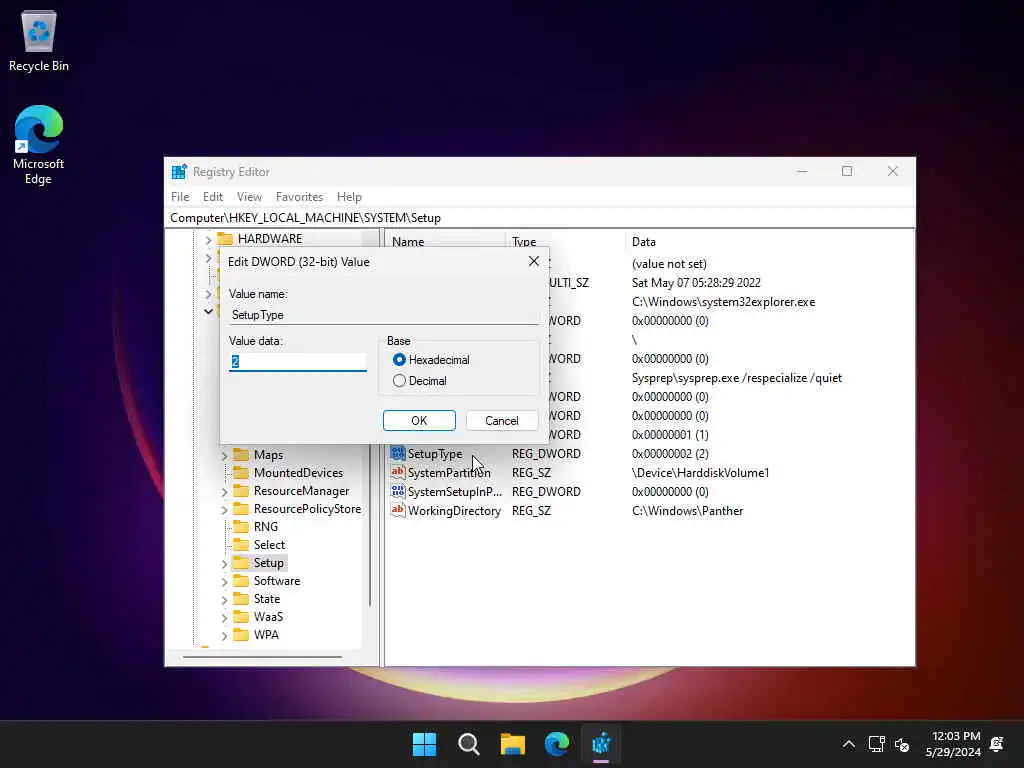Expand the WaaS key
This screenshot has width=1024, height=768.
pos(225,617)
